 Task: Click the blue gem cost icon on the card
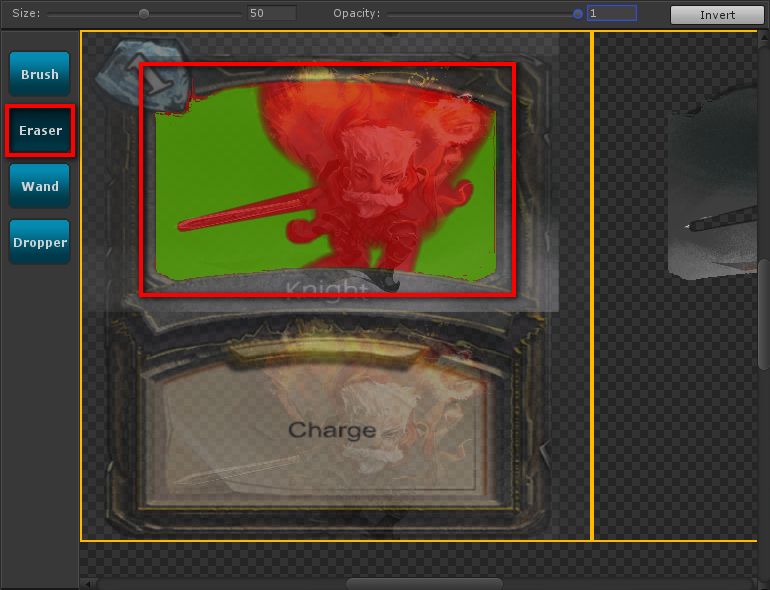click(x=141, y=74)
